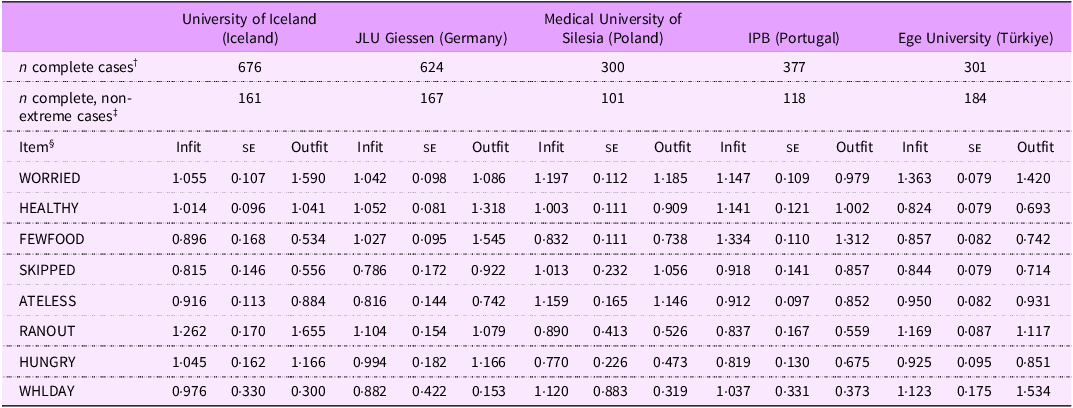This screenshot has width=1073, height=408.
Task: Click the WHLDAY row label
Action: tap(47, 393)
